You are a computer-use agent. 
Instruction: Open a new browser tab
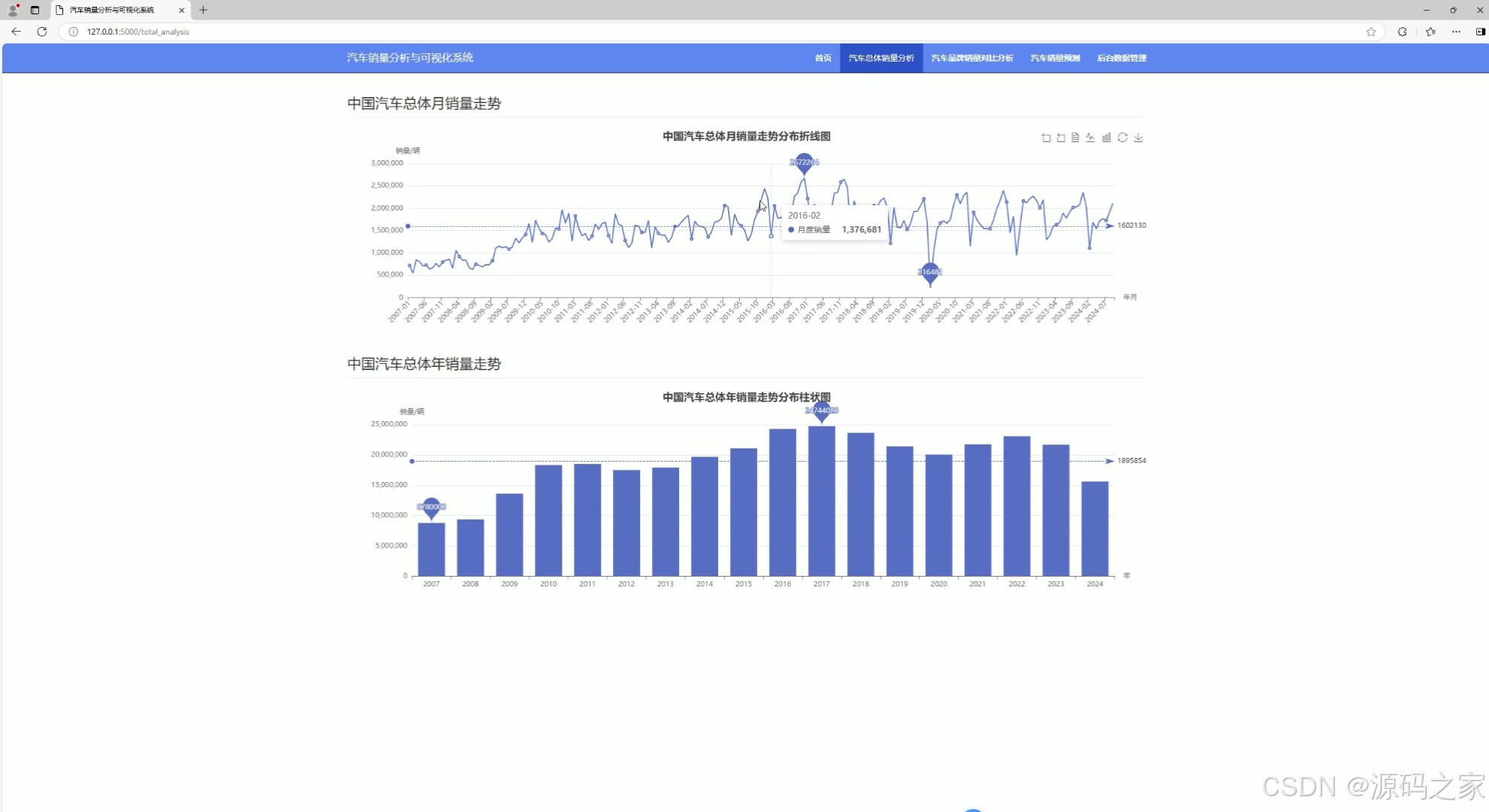(x=203, y=10)
